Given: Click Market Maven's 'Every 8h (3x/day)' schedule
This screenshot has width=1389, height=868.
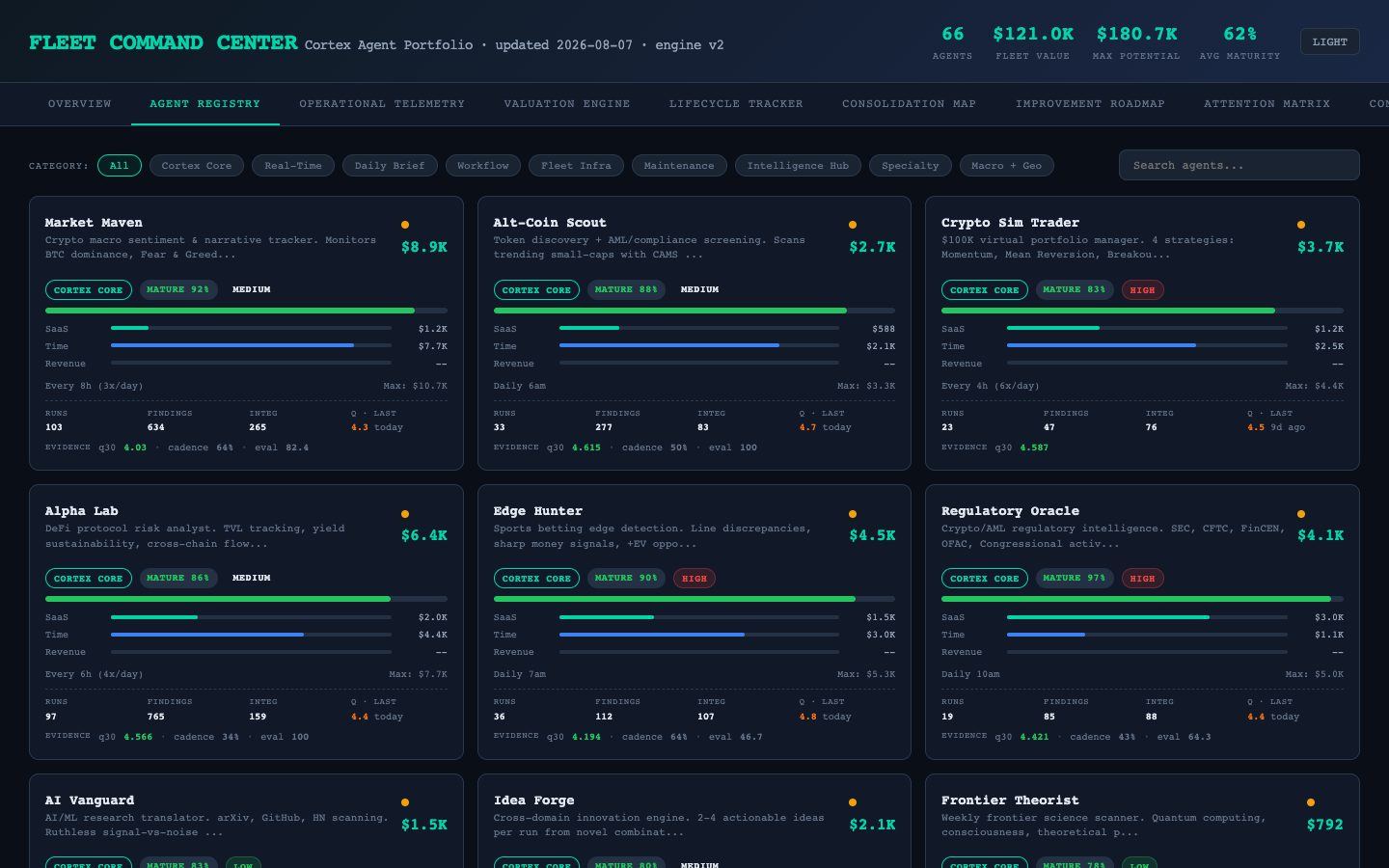Looking at the screenshot, I should coord(94,386).
